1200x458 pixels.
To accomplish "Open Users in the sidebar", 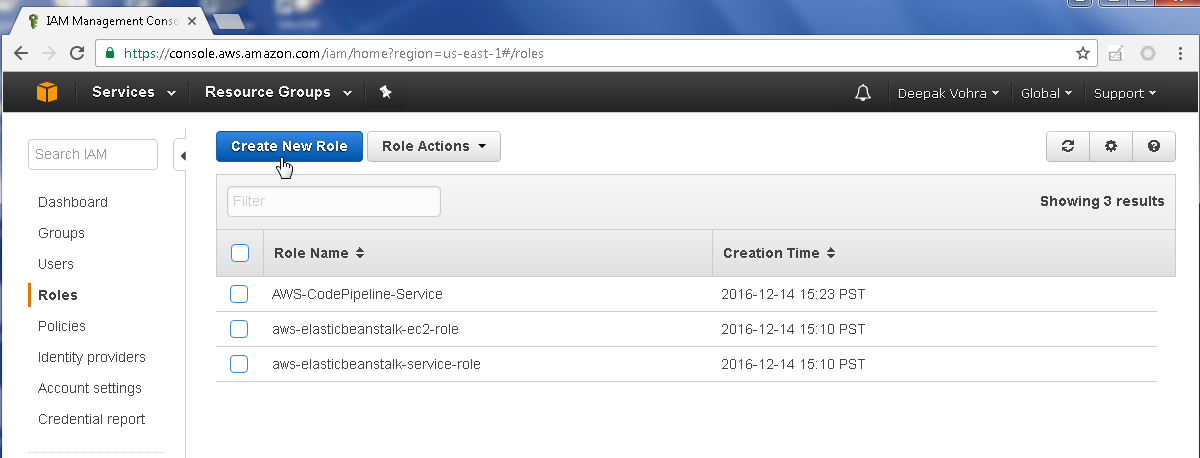I will tap(56, 264).
